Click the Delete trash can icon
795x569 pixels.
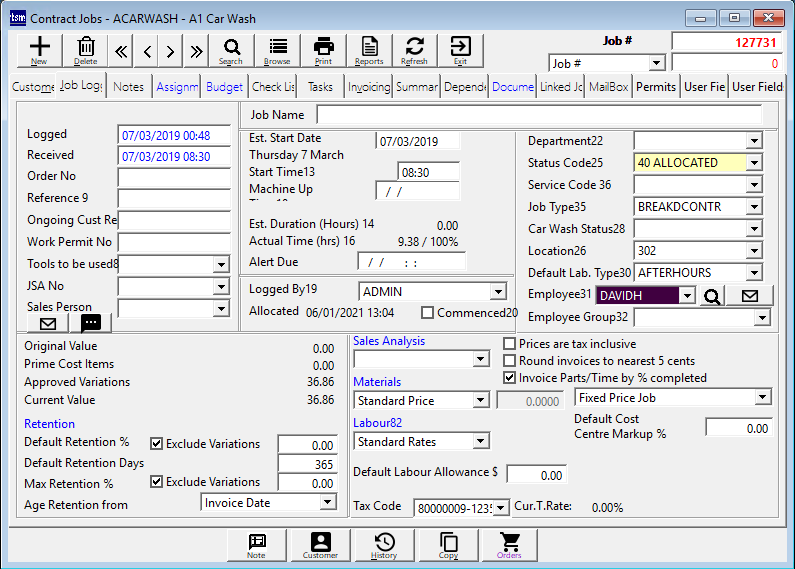[x=87, y=49]
